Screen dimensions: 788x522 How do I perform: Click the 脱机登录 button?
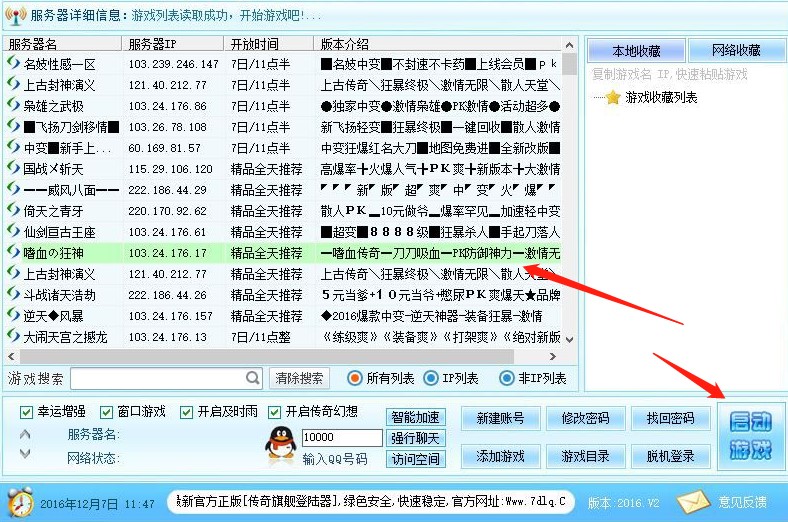tap(670, 456)
